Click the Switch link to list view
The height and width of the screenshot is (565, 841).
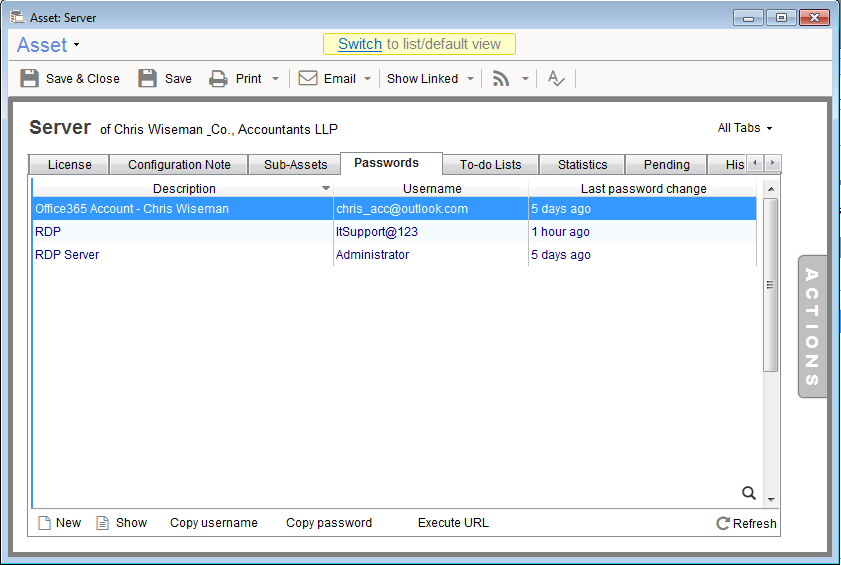click(360, 44)
